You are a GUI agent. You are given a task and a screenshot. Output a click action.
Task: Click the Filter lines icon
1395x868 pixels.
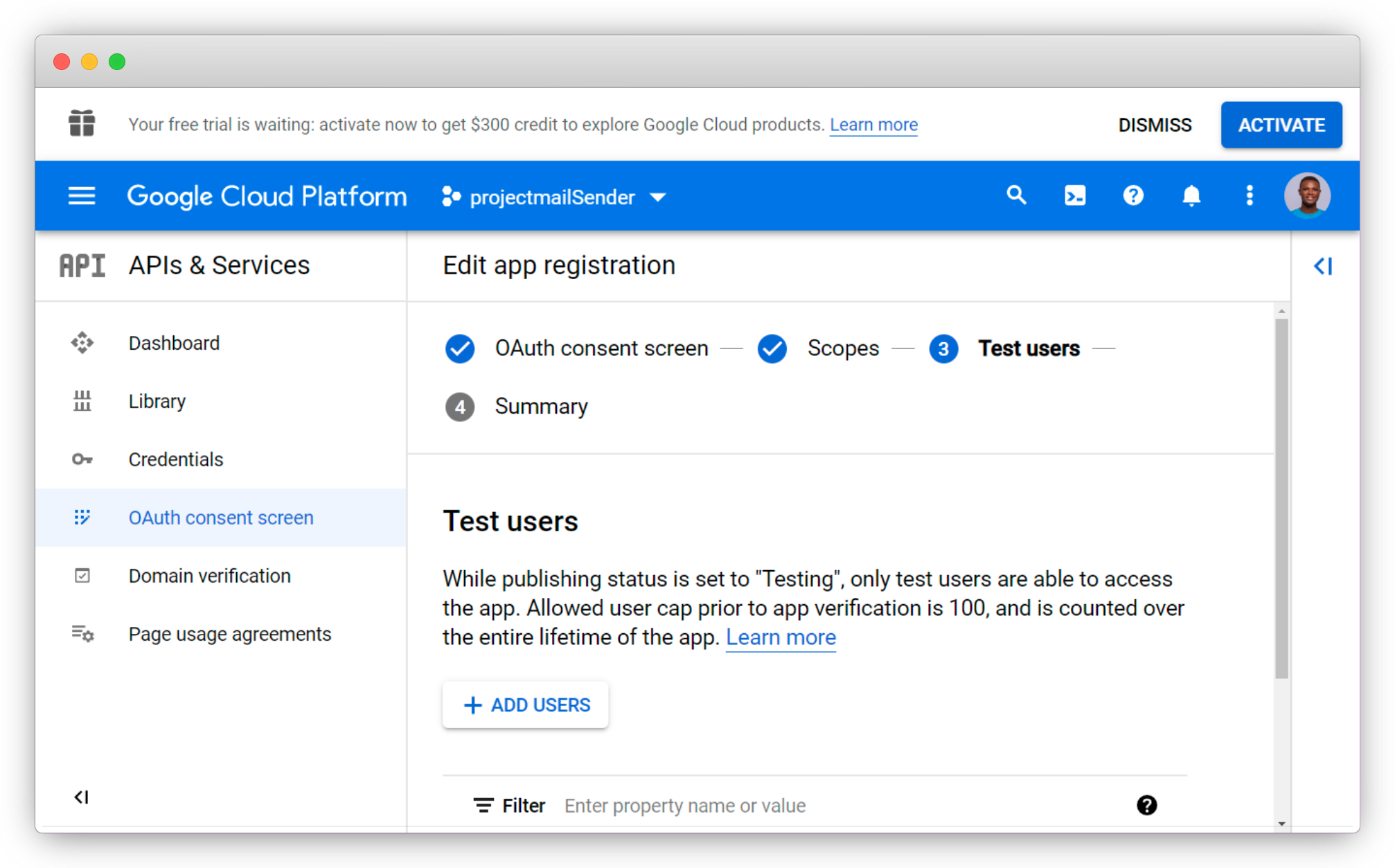(x=483, y=806)
